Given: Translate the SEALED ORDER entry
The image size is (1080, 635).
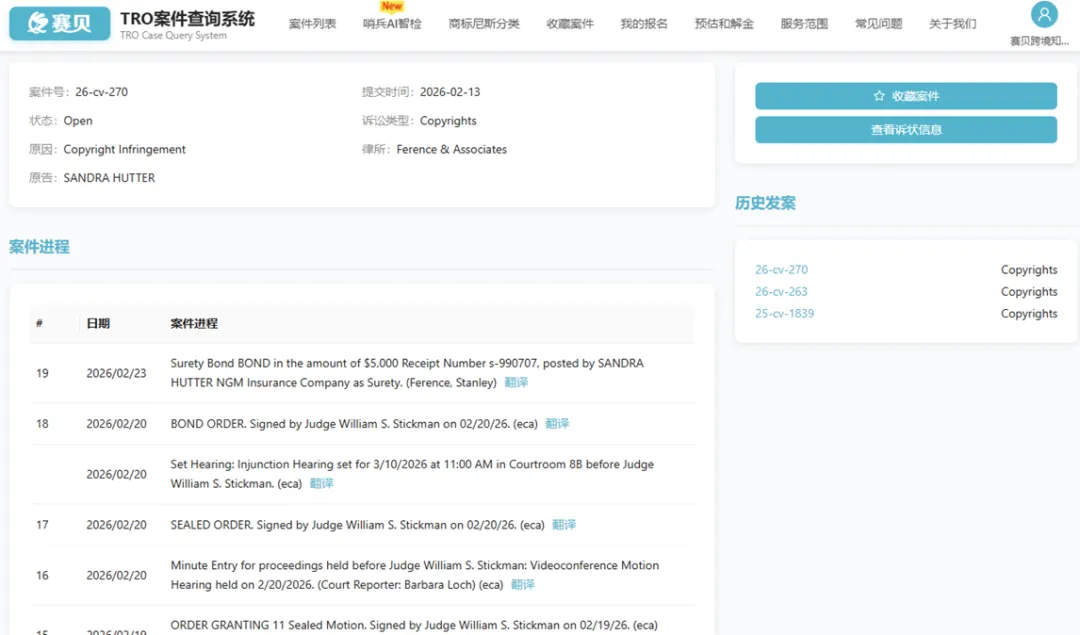Looking at the screenshot, I should pyautogui.click(x=564, y=525).
